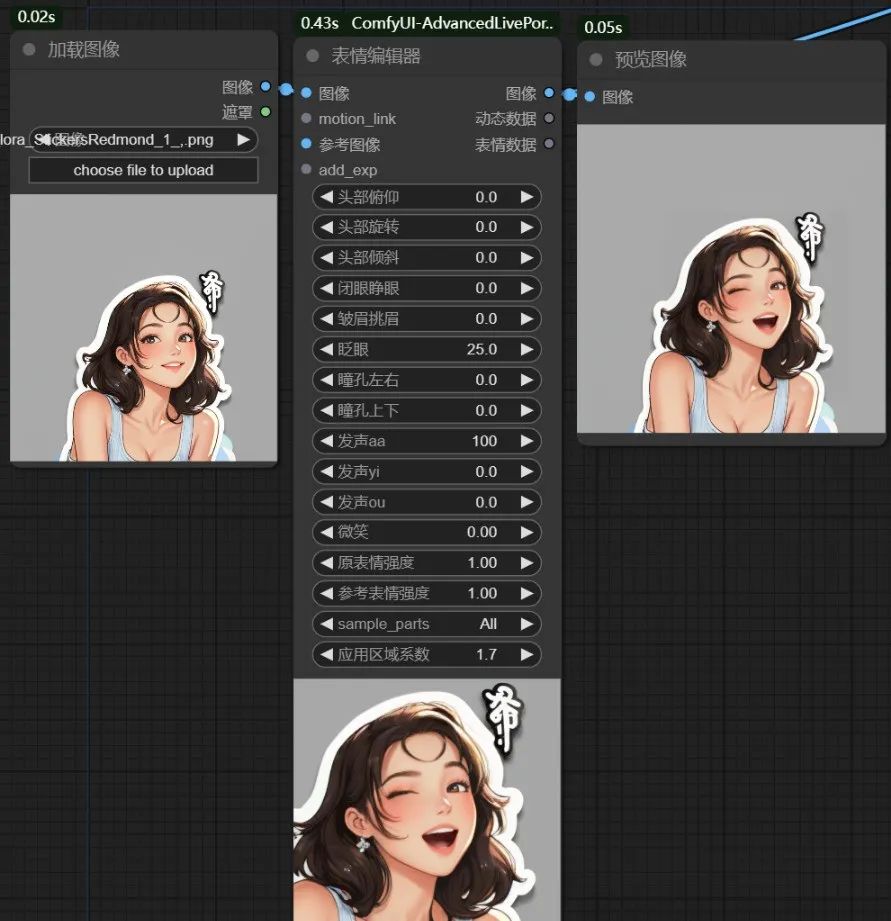Decrease the 瞳孔左右 value with left arrow
The height and width of the screenshot is (921, 891).
click(327, 380)
